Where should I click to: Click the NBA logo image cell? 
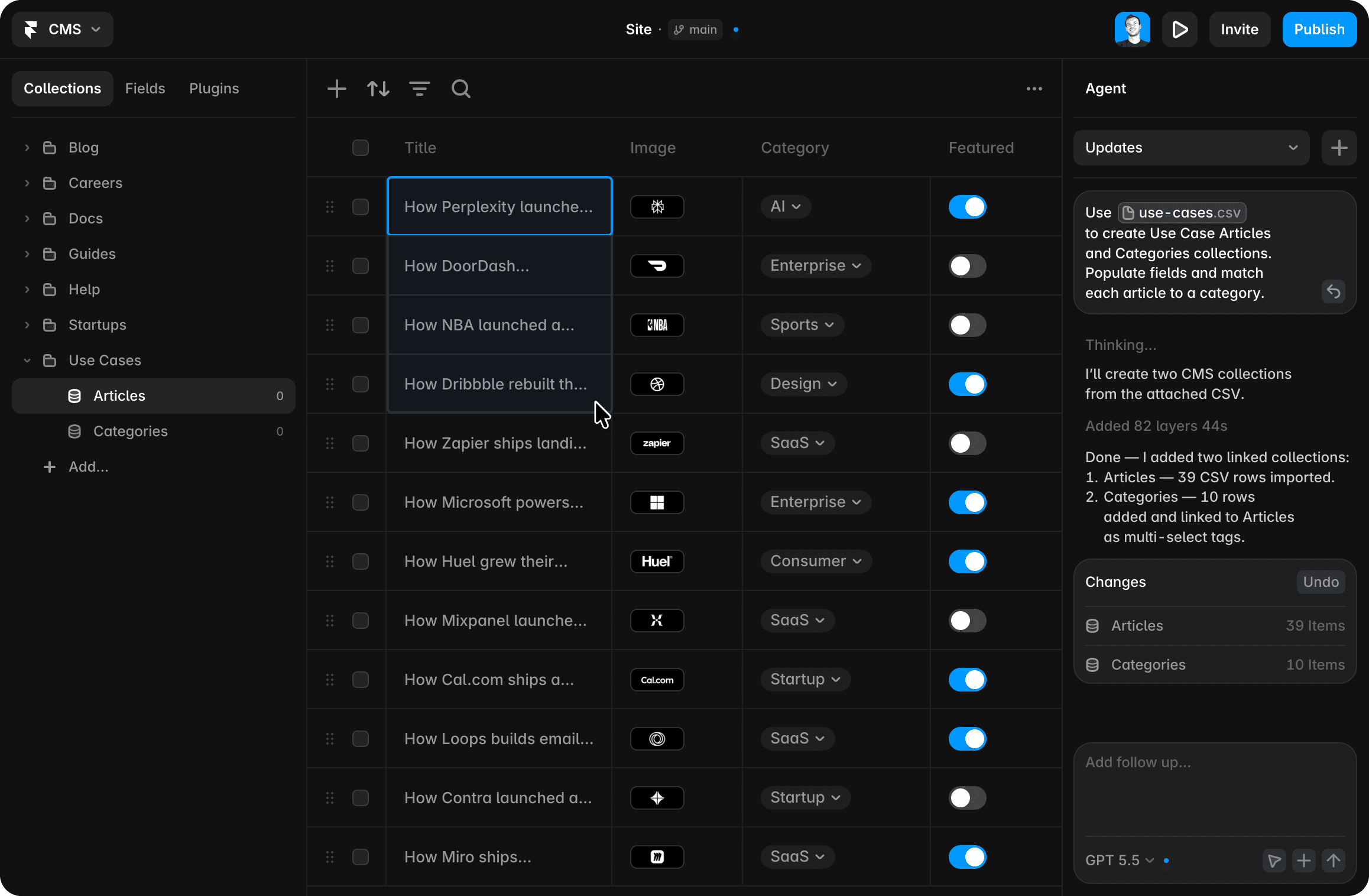(657, 325)
